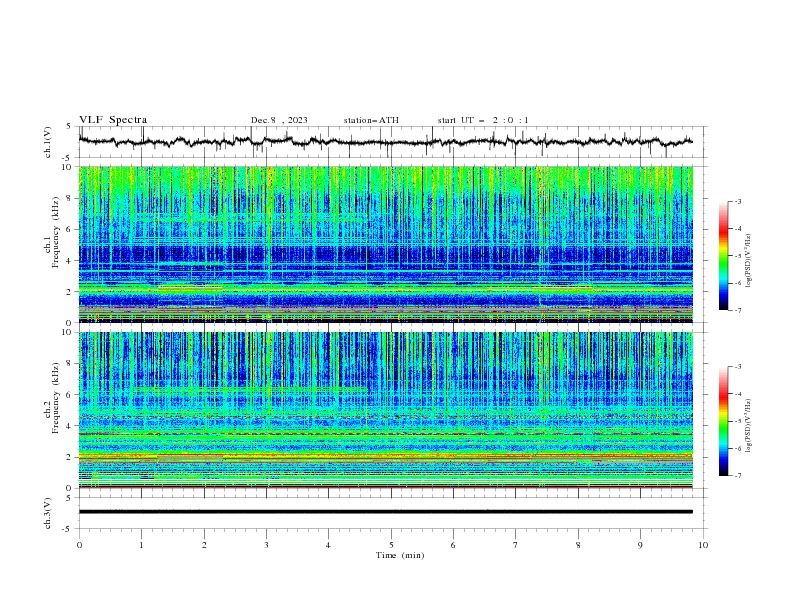Click the '4' kHz tick on ch.2 spectrogram
Viewport: 792px width, 612px height.
click(70, 426)
